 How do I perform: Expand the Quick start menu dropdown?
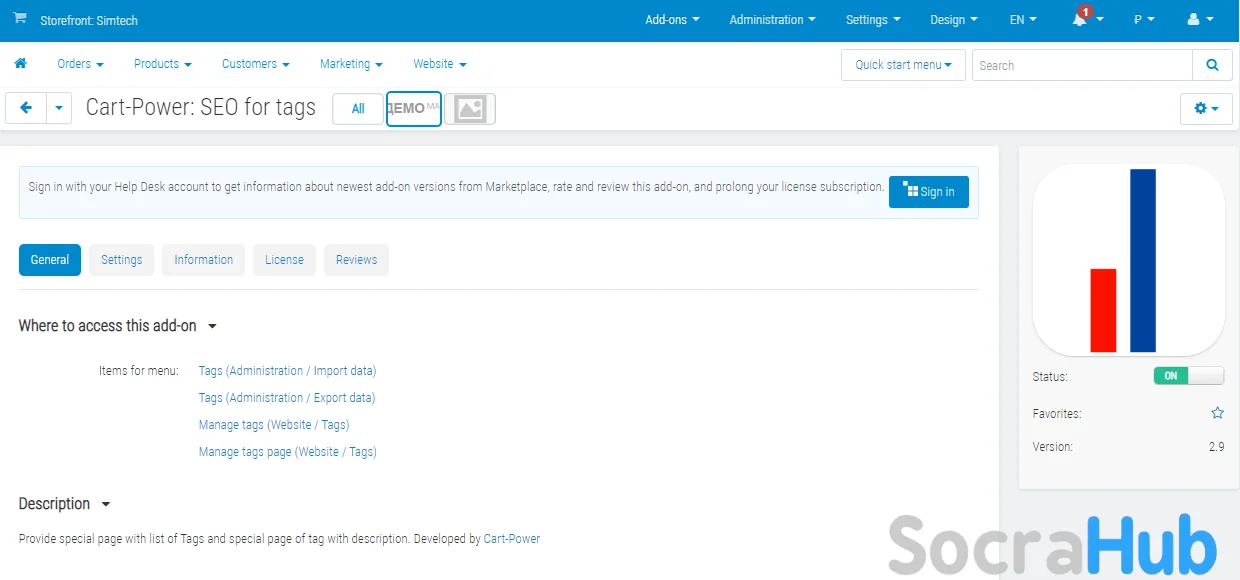click(x=903, y=65)
